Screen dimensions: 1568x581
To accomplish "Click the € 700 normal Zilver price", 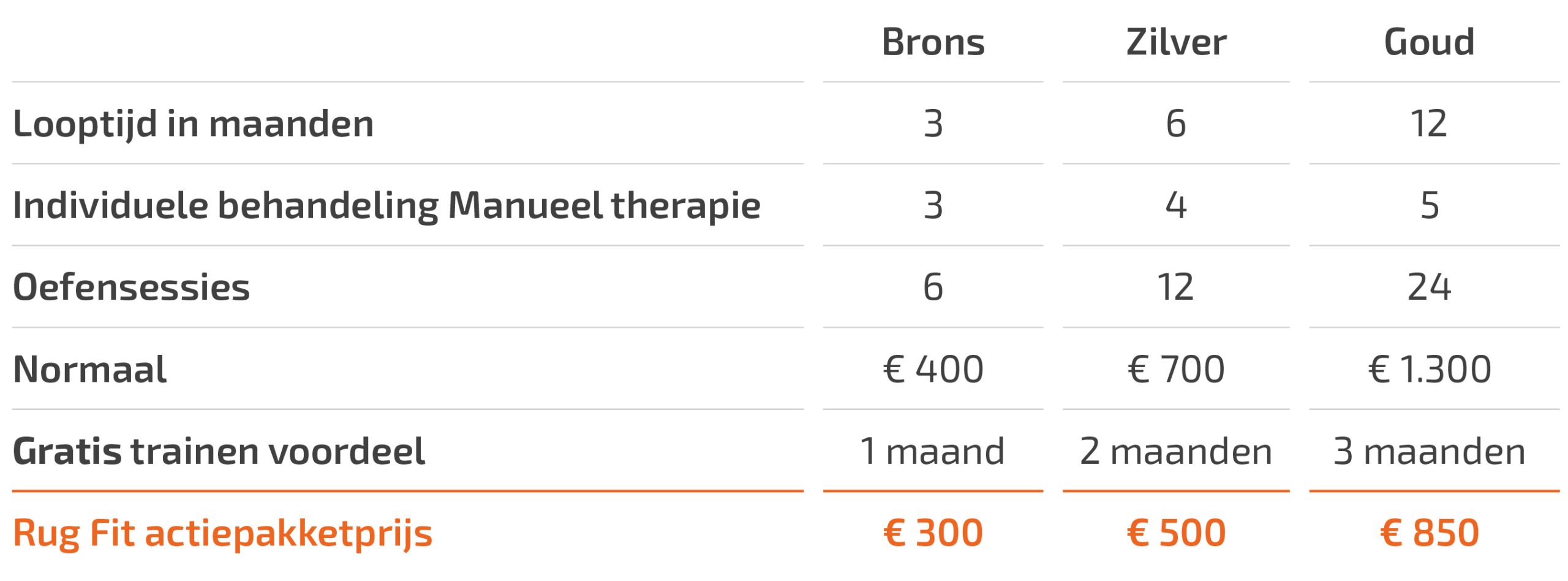I will click(x=1176, y=369).
